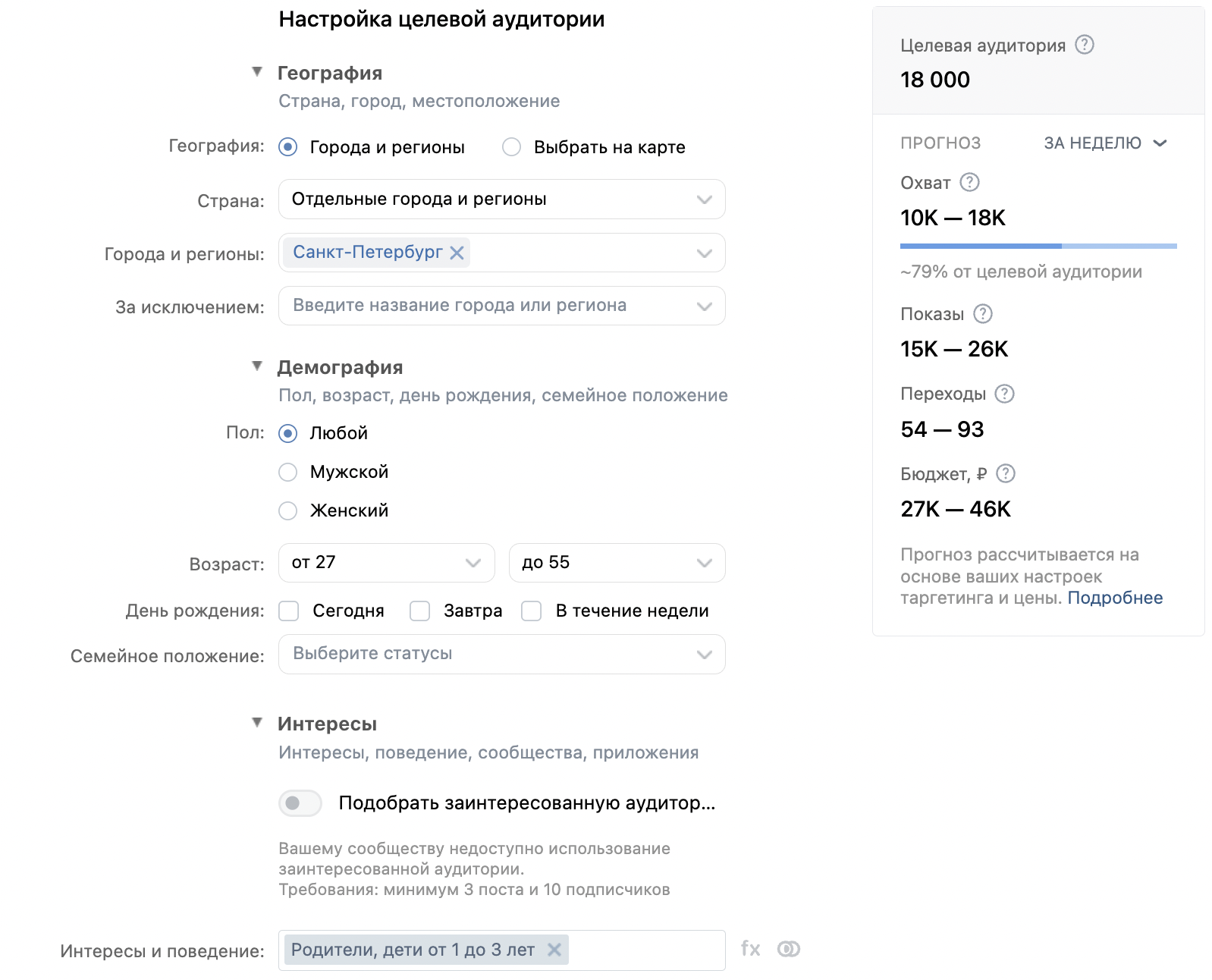Open the Страна dropdown
The height and width of the screenshot is (980, 1212).
point(501,199)
